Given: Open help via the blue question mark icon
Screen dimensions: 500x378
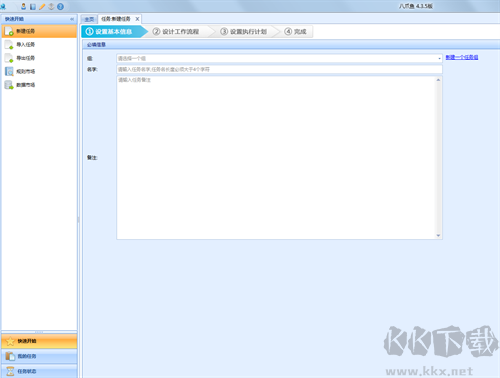Looking at the screenshot, I should point(60,7).
